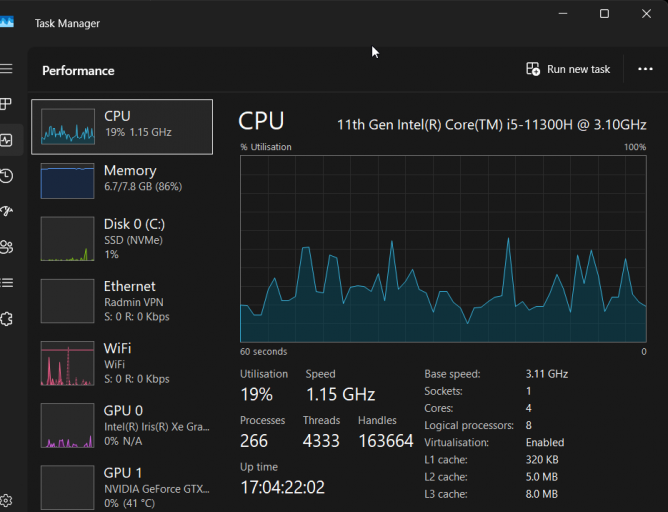Click the % Utilisation graph label
Image resolution: width=668 pixels, height=512 pixels.
point(266,147)
